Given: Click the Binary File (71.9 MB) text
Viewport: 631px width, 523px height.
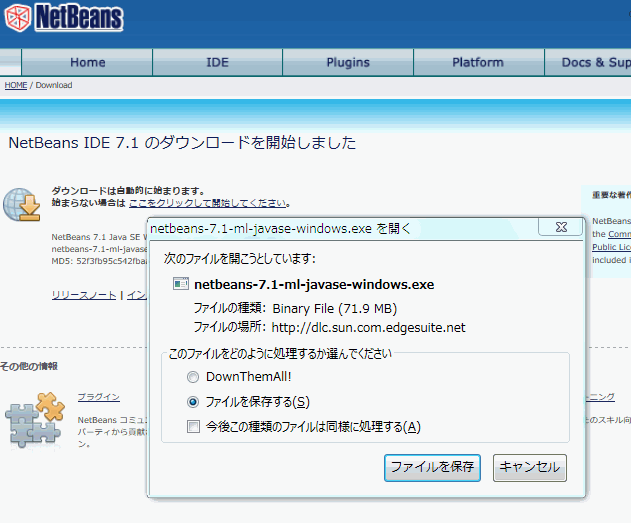Looking at the screenshot, I should coord(334,309).
